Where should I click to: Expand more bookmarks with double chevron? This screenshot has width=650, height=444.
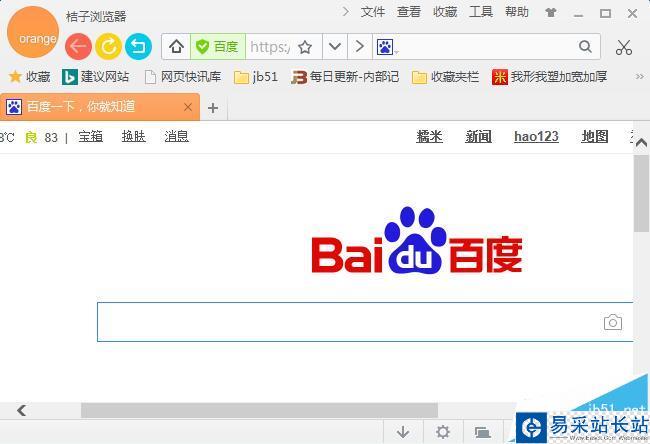point(640,76)
